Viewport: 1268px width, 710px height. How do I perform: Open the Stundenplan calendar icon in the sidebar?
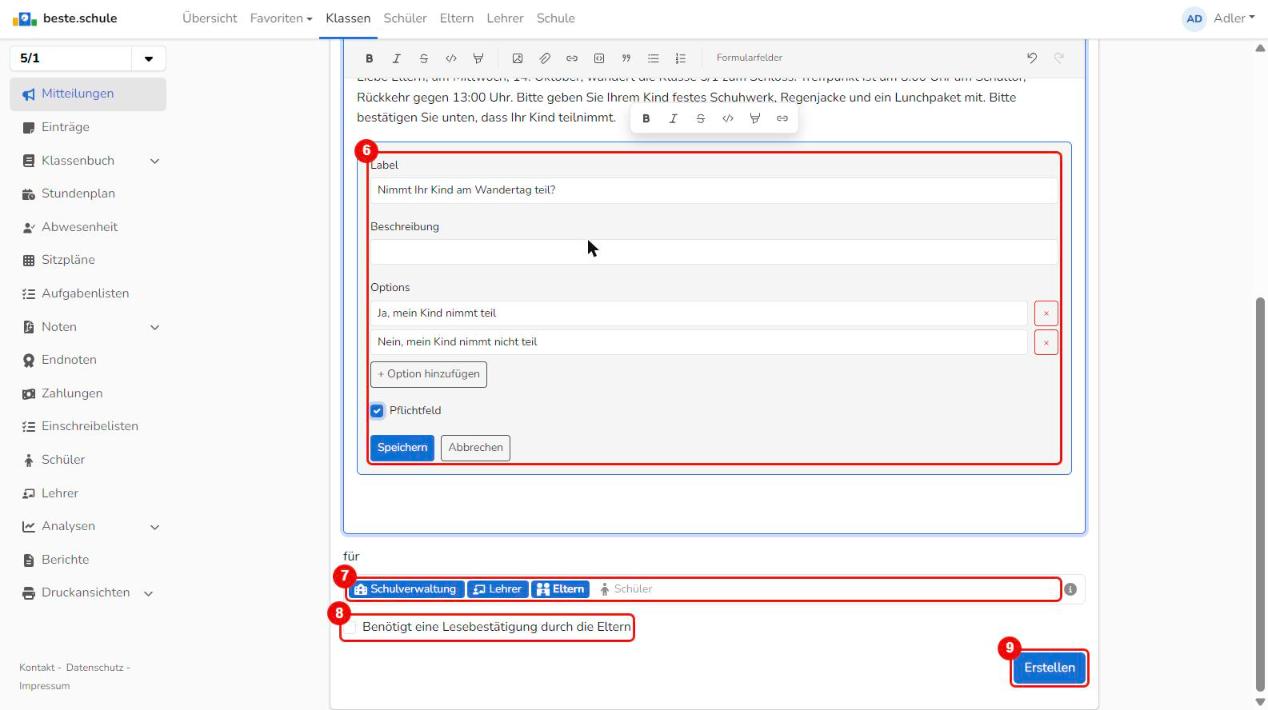point(28,194)
